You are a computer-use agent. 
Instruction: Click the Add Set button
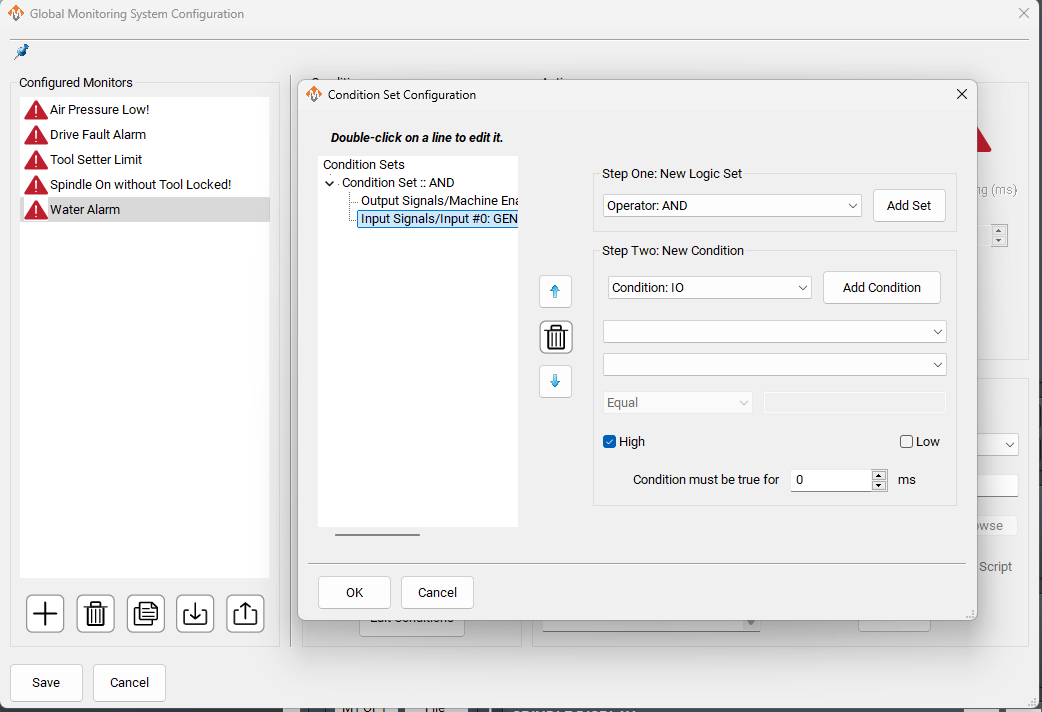[x=908, y=206]
